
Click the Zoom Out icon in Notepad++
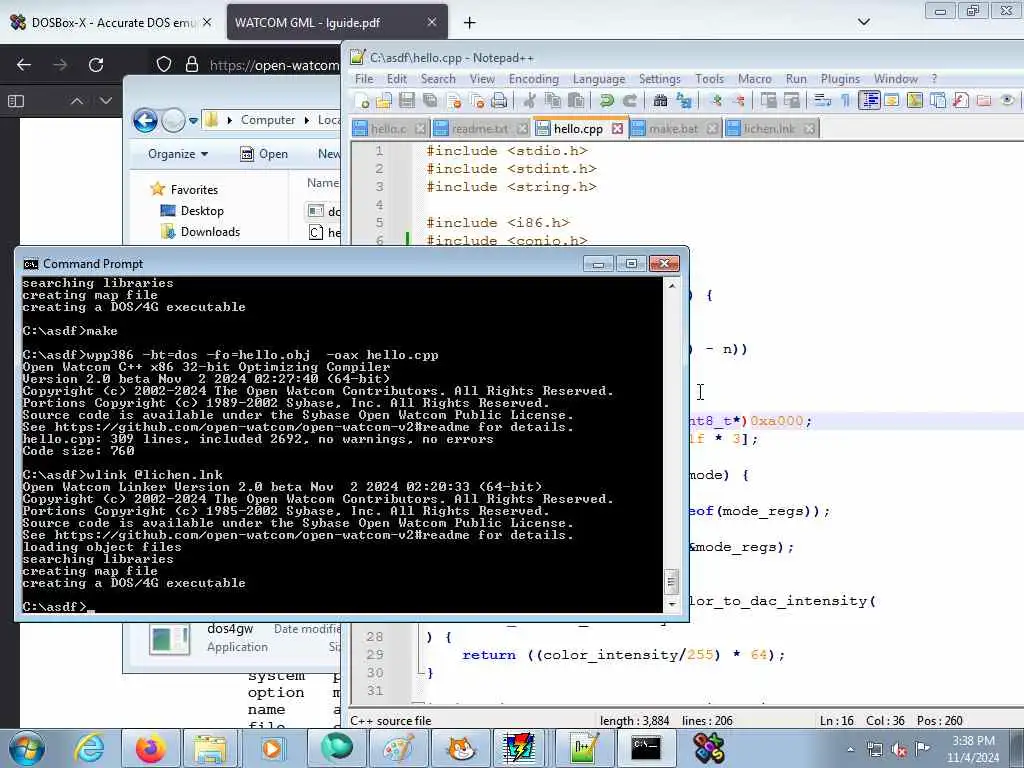point(739,100)
